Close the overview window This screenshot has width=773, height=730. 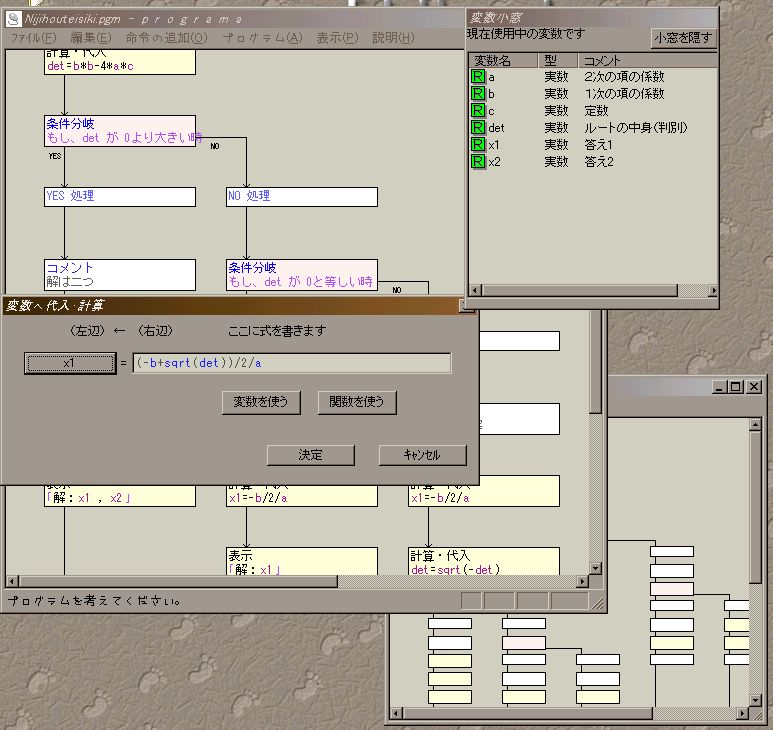[754, 387]
